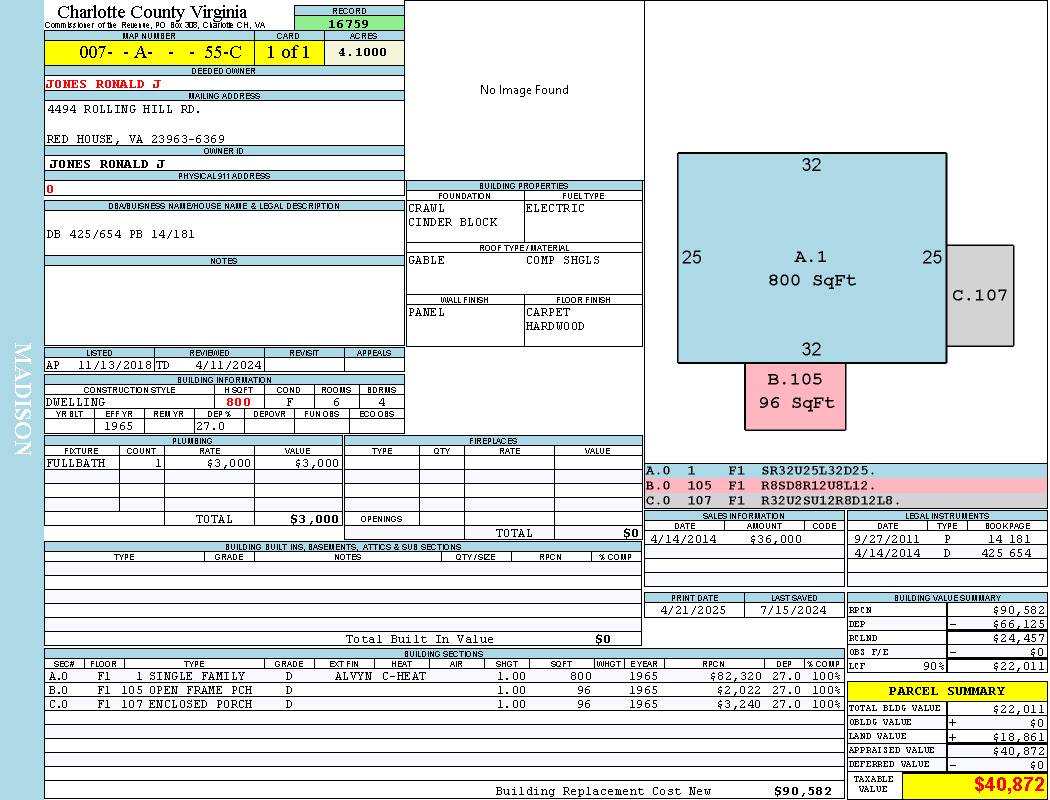Click the acres value 4.1000
The width and height of the screenshot is (1050, 800).
pos(363,52)
